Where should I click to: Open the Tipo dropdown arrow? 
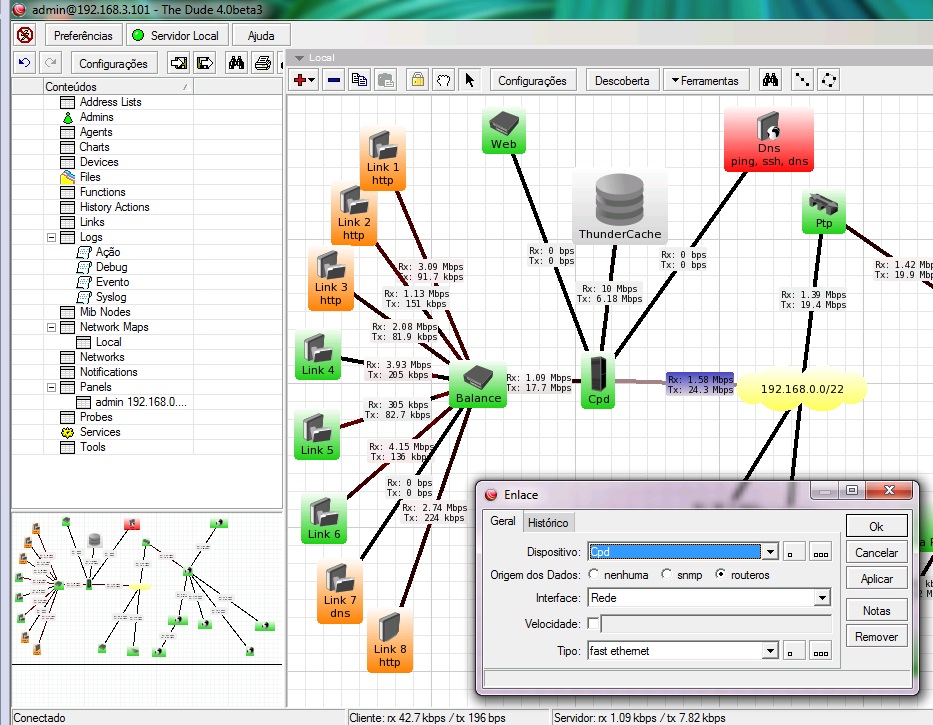(770, 651)
